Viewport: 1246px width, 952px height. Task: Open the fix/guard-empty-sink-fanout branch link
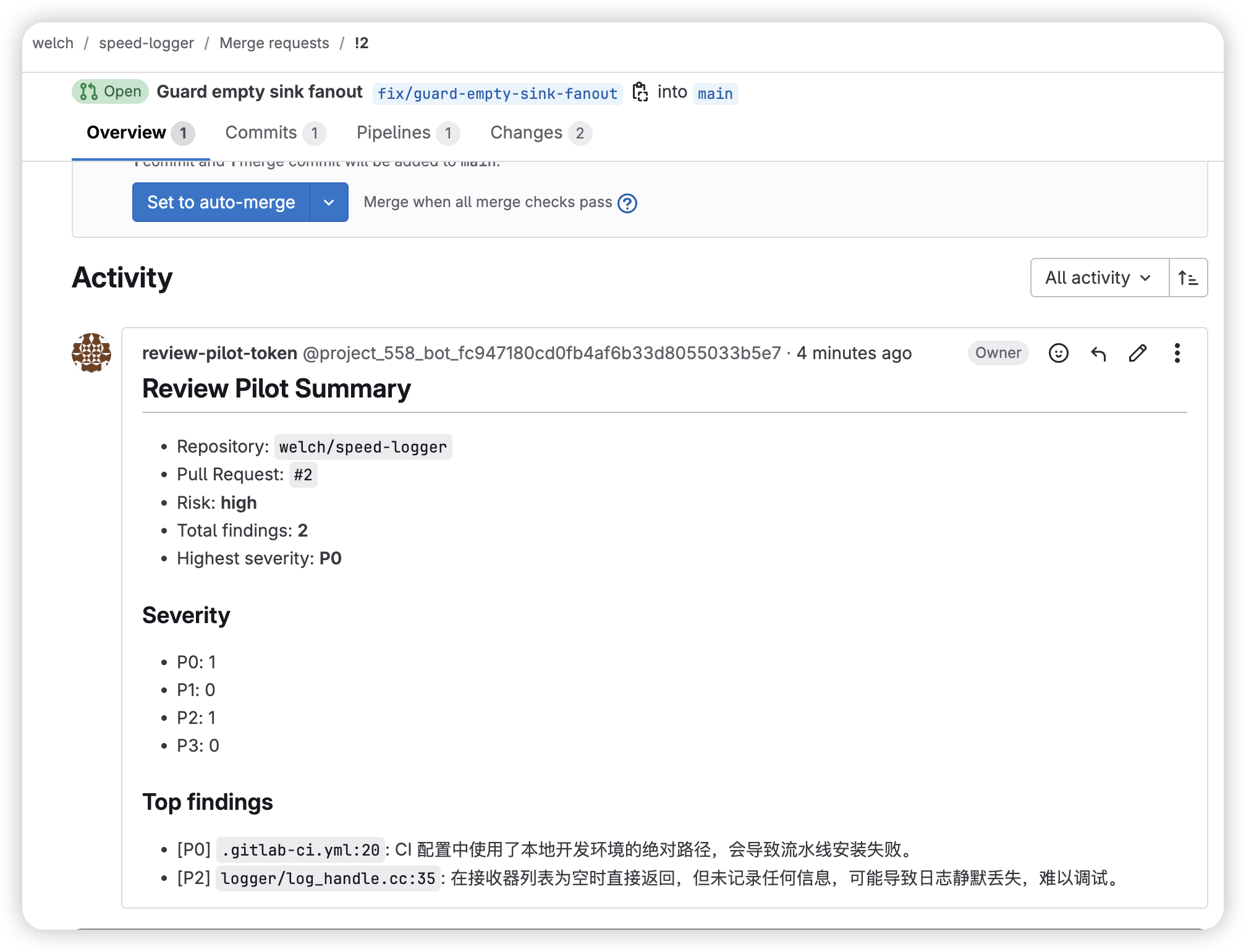tap(498, 93)
